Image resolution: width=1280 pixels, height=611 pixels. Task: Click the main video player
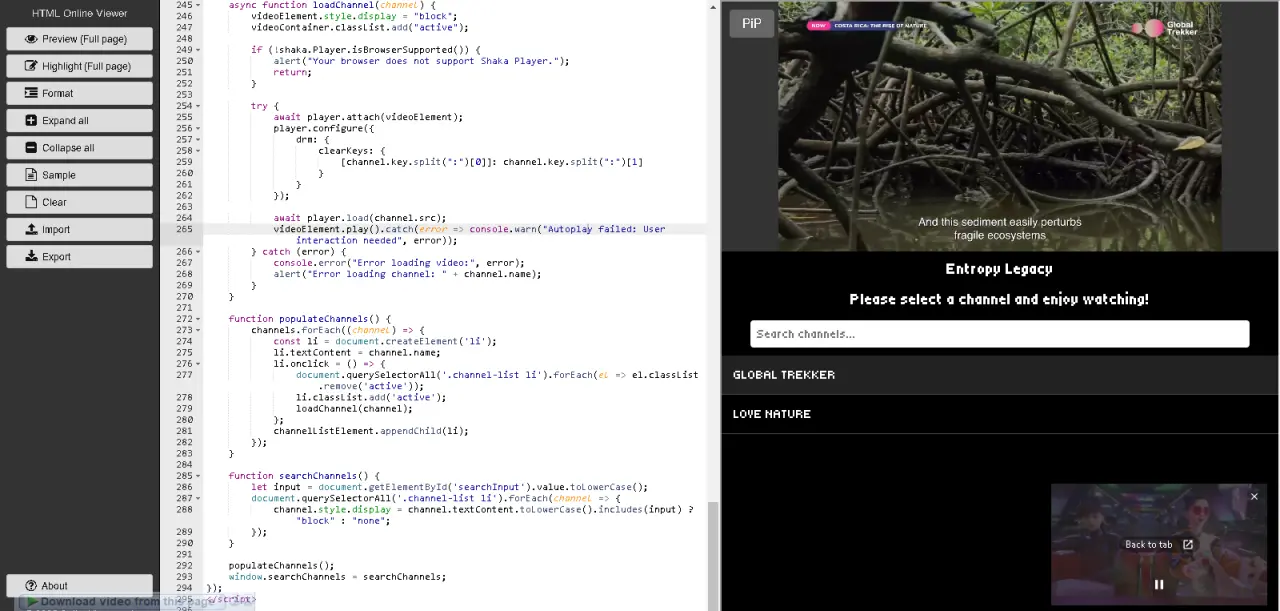pyautogui.click(x=1000, y=125)
